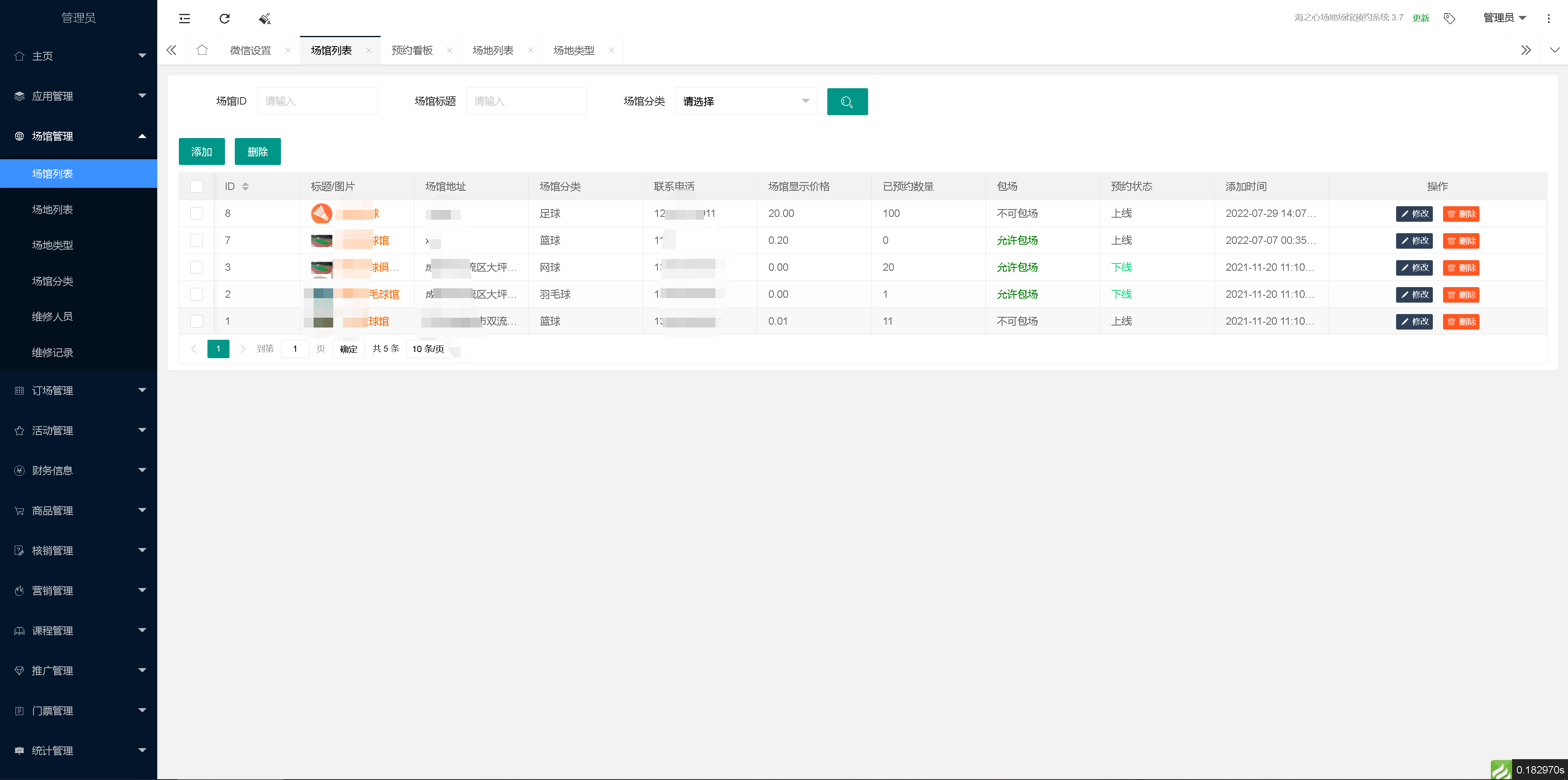This screenshot has width=1568, height=780.
Task: Expand 订场管理 sidebar menu
Action: pos(78,390)
